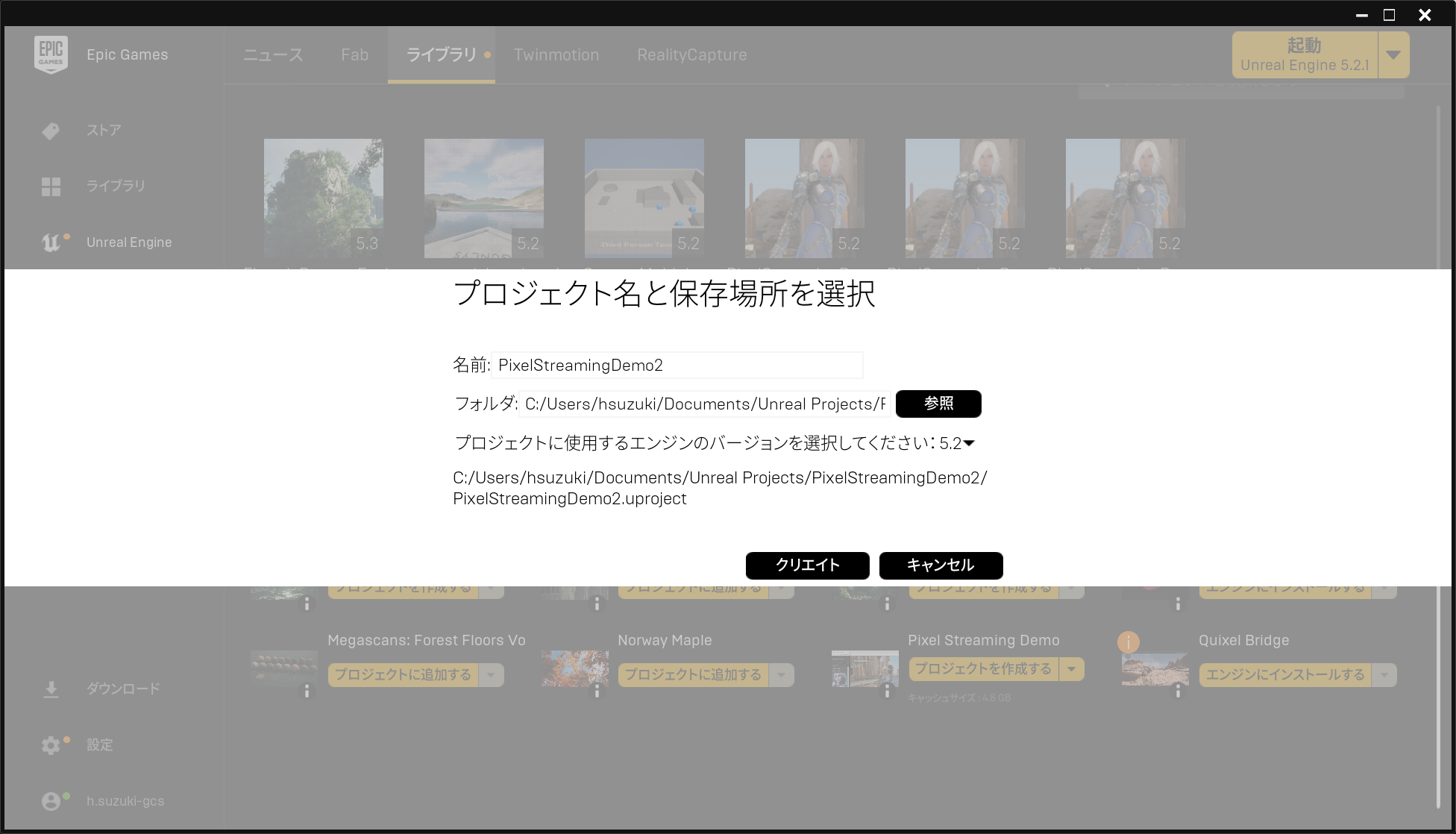1456x834 pixels.
Task: Click the info badge above the Quixel Bridge thumbnail
Action: point(1128,642)
